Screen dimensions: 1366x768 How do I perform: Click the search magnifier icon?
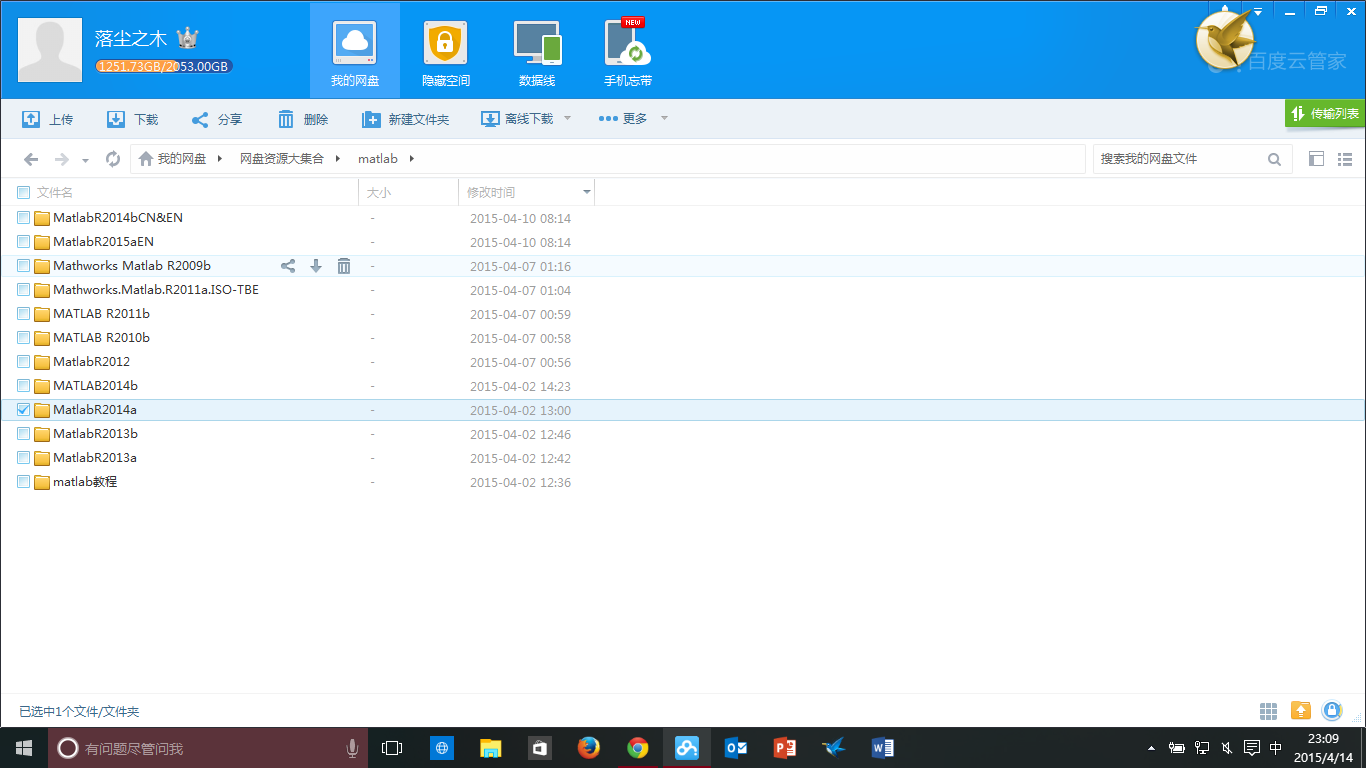1274,159
